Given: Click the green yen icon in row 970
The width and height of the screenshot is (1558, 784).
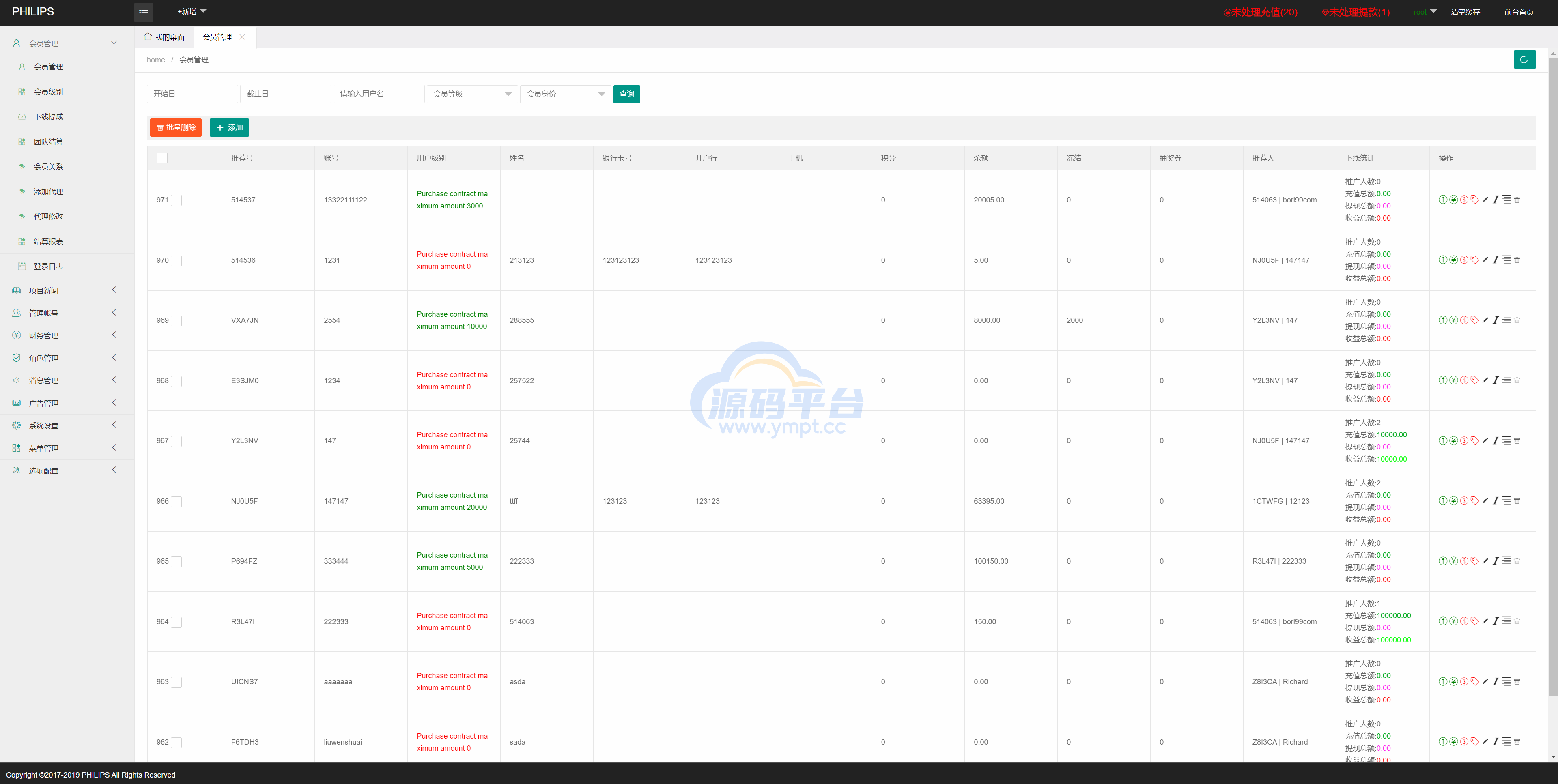Looking at the screenshot, I should [1453, 260].
